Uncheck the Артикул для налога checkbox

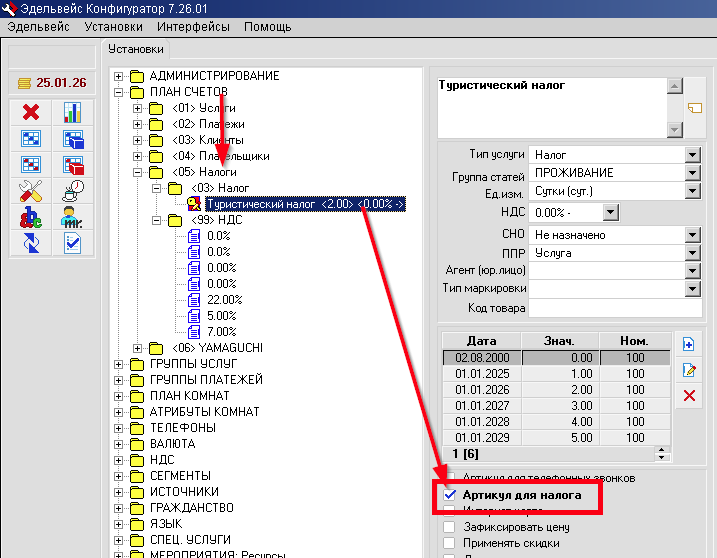coord(450,495)
